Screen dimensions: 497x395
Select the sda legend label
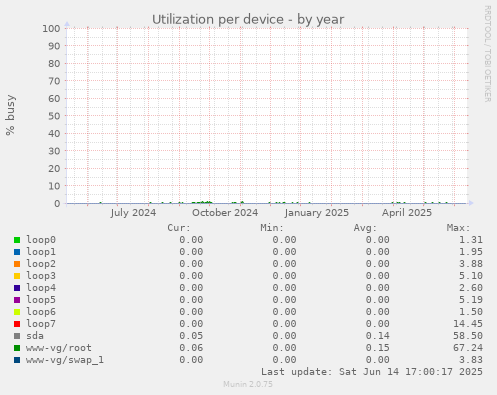[35, 336]
